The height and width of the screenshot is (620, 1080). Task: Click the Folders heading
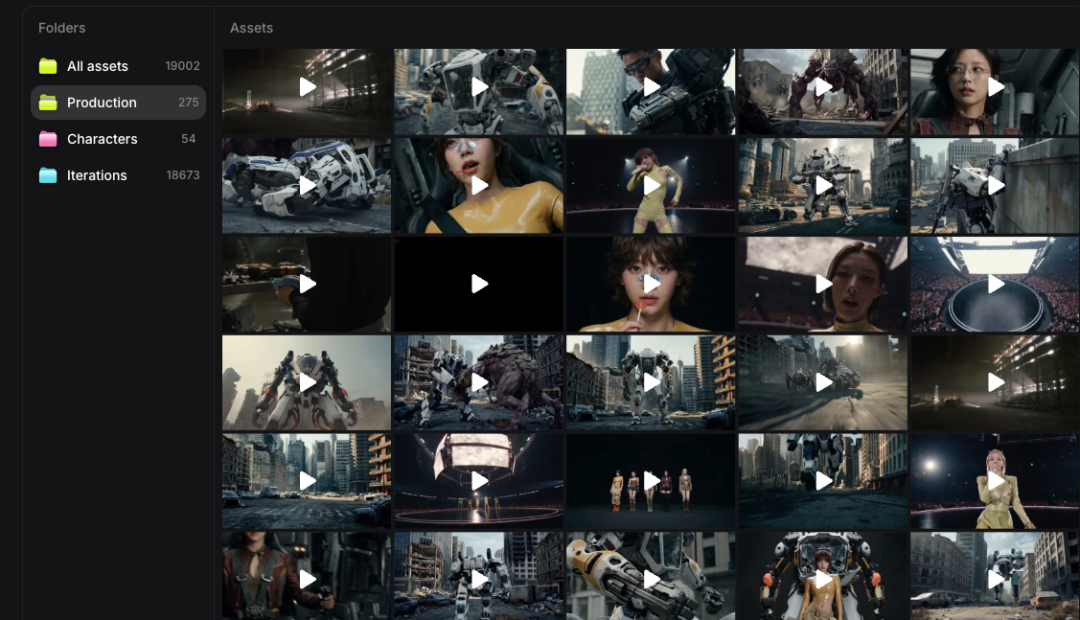[62, 28]
